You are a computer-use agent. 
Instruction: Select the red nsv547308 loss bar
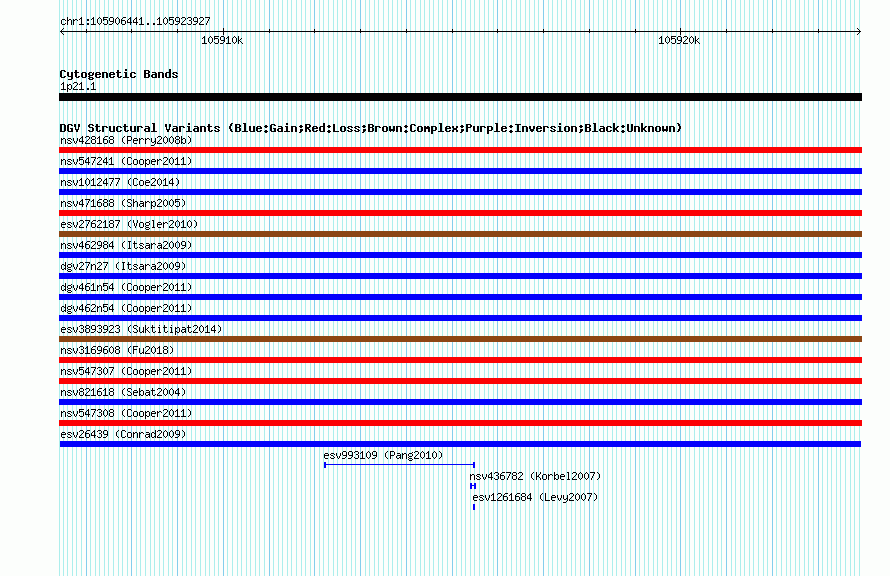click(x=460, y=423)
